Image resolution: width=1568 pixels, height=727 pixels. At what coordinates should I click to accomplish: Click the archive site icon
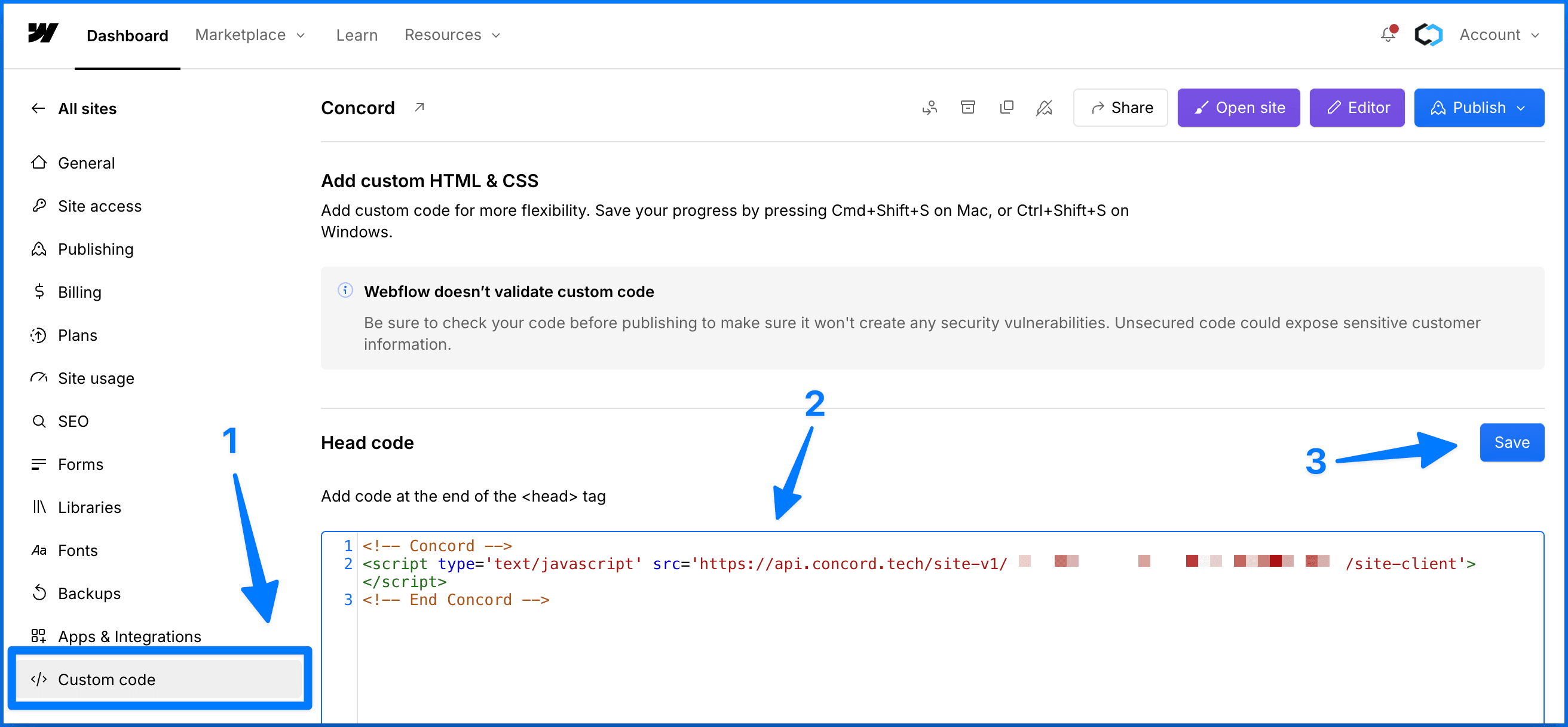[968, 108]
